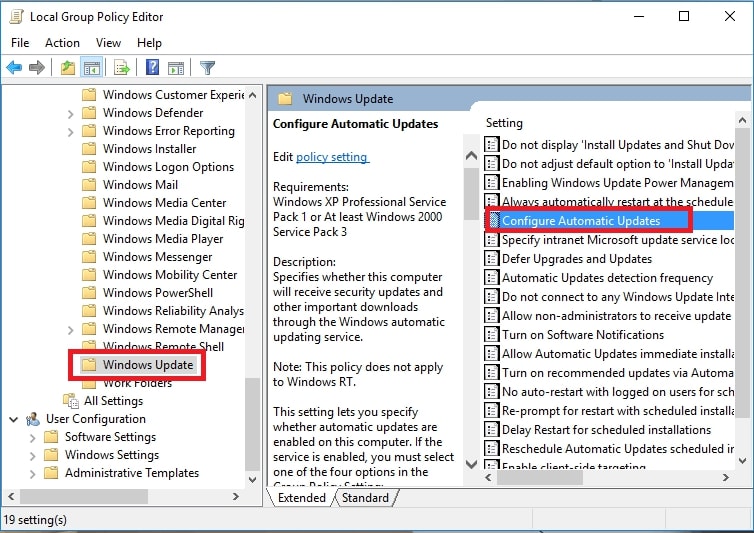Click the policy setting link
Screen dimensions: 754x533
[332, 157]
